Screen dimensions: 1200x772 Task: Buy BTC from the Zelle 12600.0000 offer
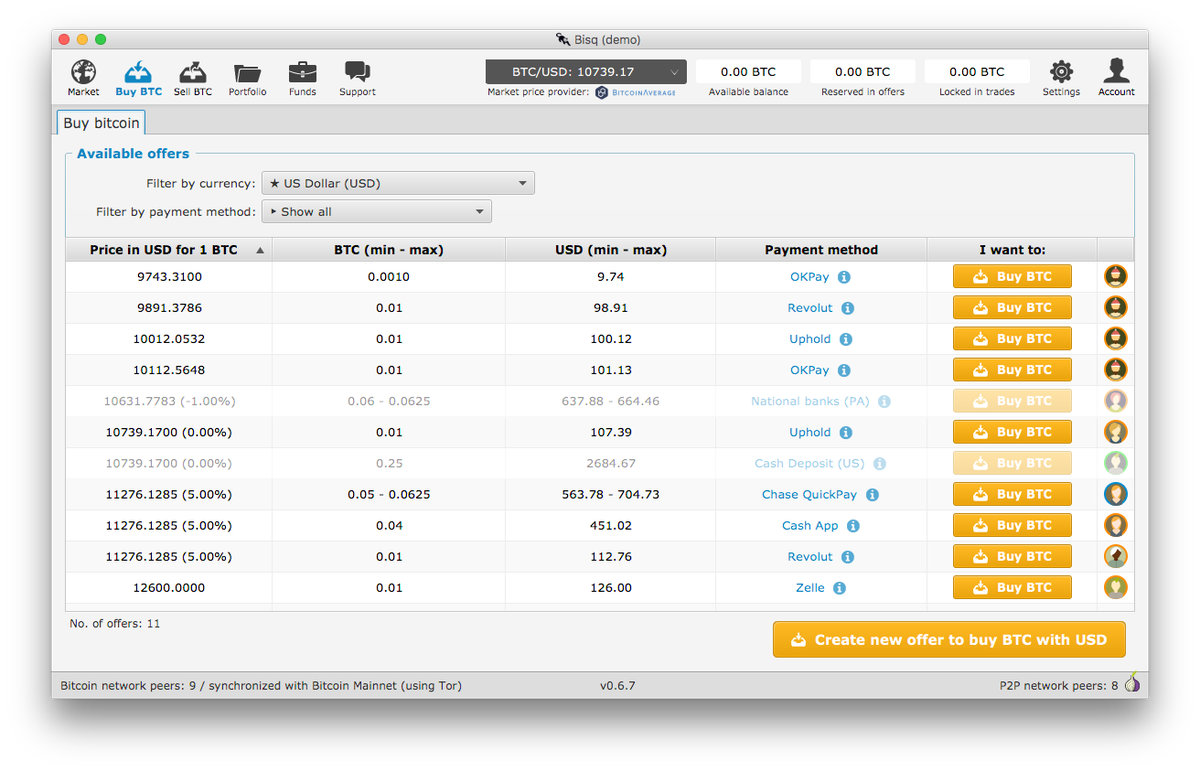click(1012, 587)
